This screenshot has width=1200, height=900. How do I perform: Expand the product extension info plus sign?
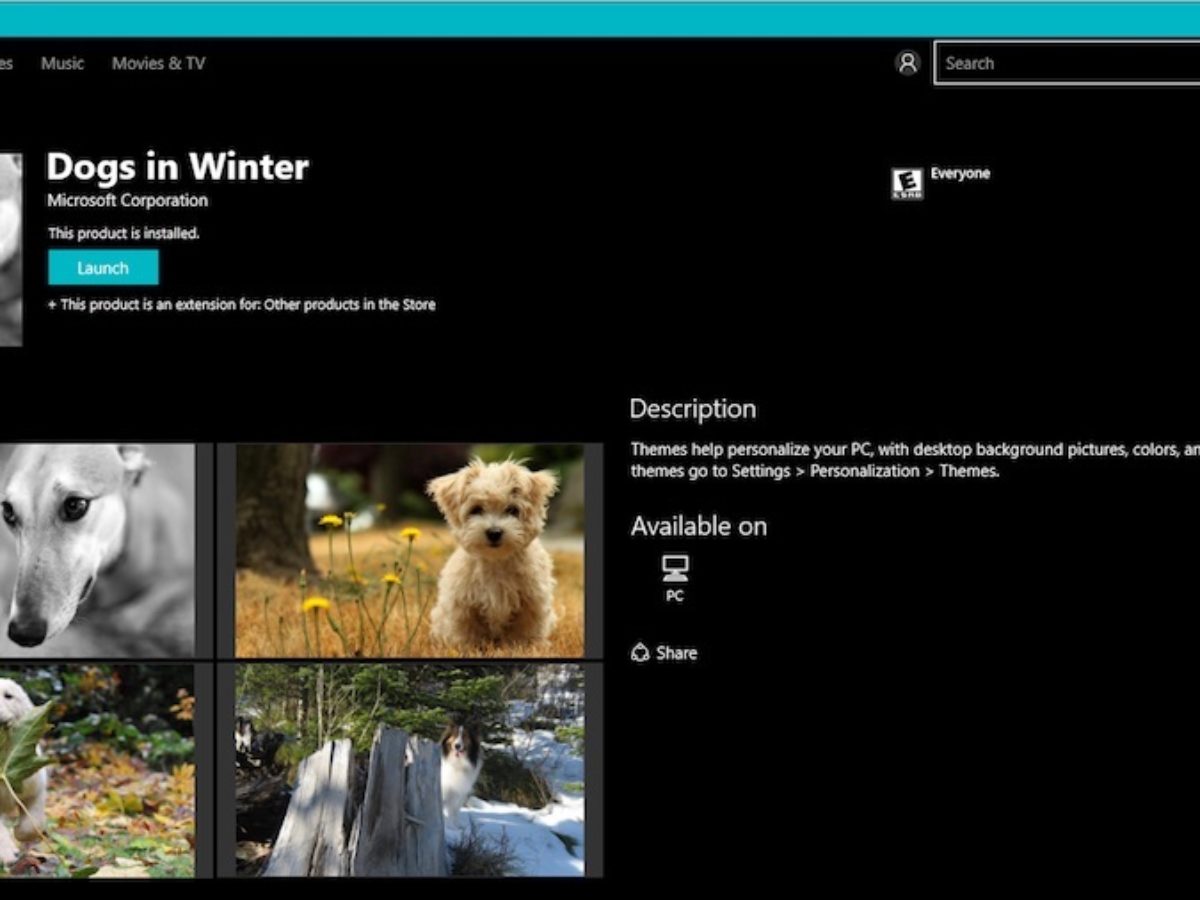click(52, 305)
